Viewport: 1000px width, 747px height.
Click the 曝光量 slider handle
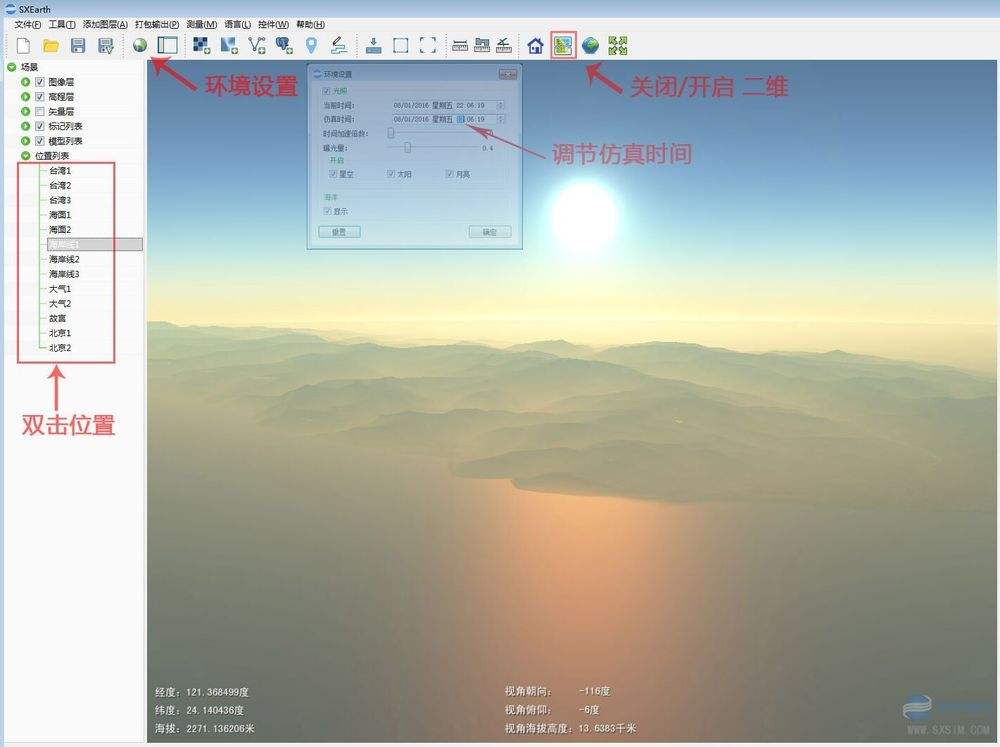(x=407, y=147)
